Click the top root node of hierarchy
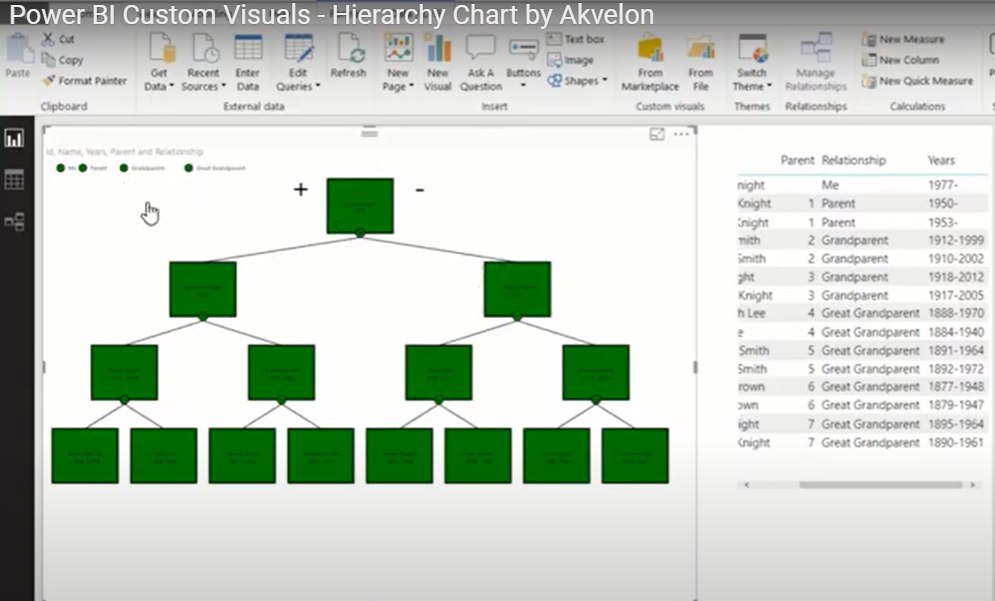 coord(360,206)
